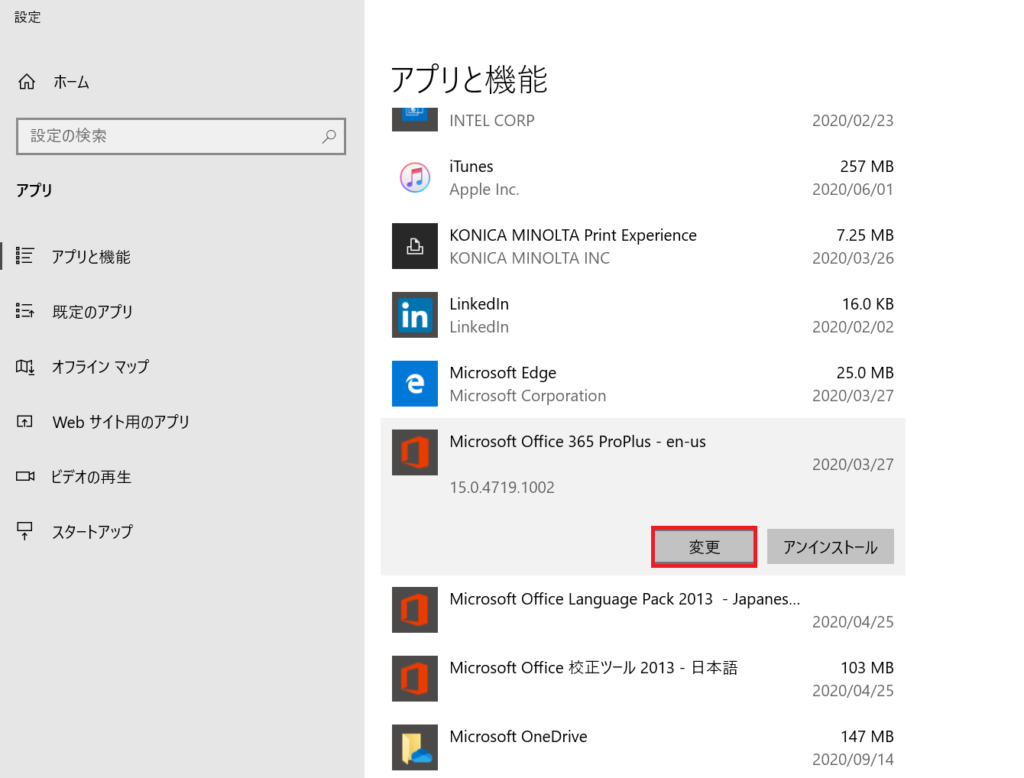
Task: Click the Home house icon
Action: [x=27, y=82]
